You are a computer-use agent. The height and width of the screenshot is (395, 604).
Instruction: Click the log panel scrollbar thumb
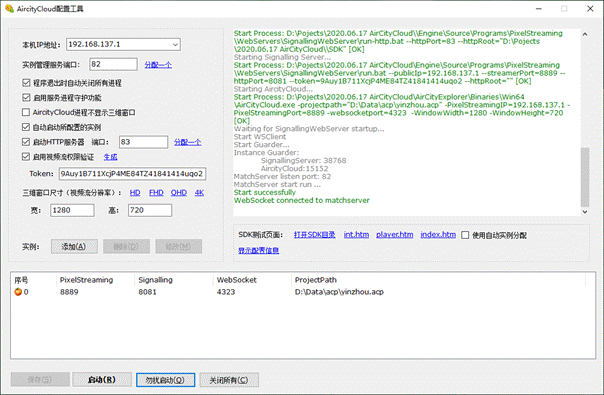[585, 177]
